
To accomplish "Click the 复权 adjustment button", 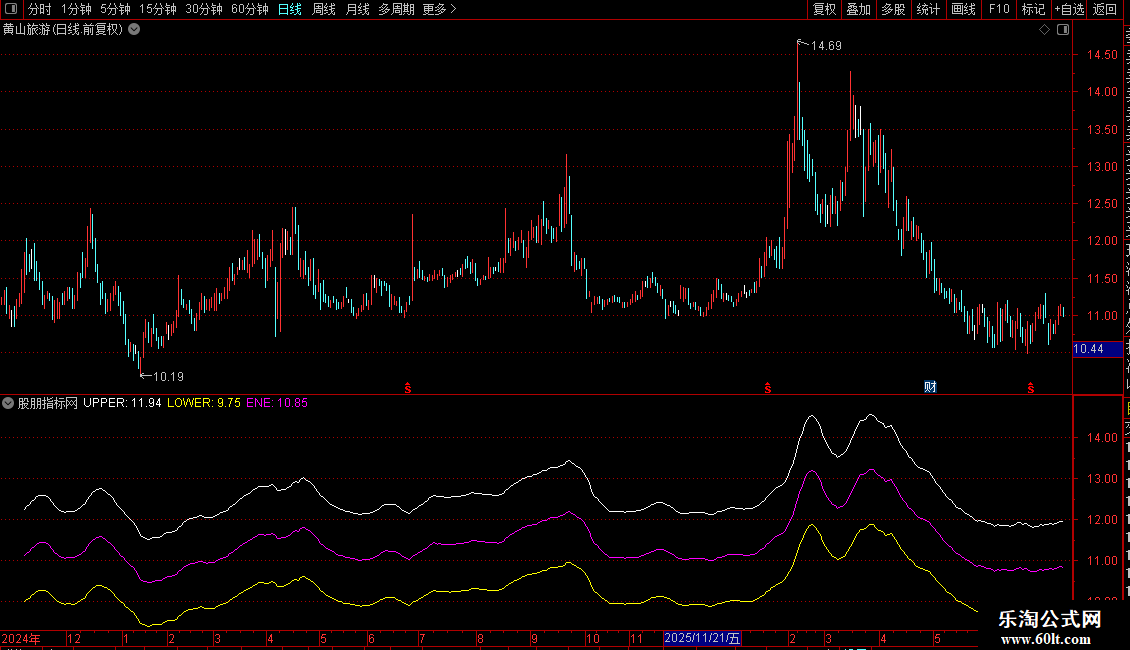I will [x=824, y=9].
